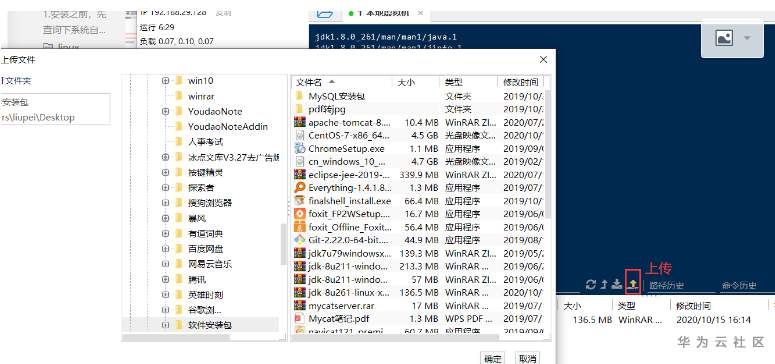775x364 pixels.
Task: Click the file list's vertical scrollbar
Action: (547, 154)
